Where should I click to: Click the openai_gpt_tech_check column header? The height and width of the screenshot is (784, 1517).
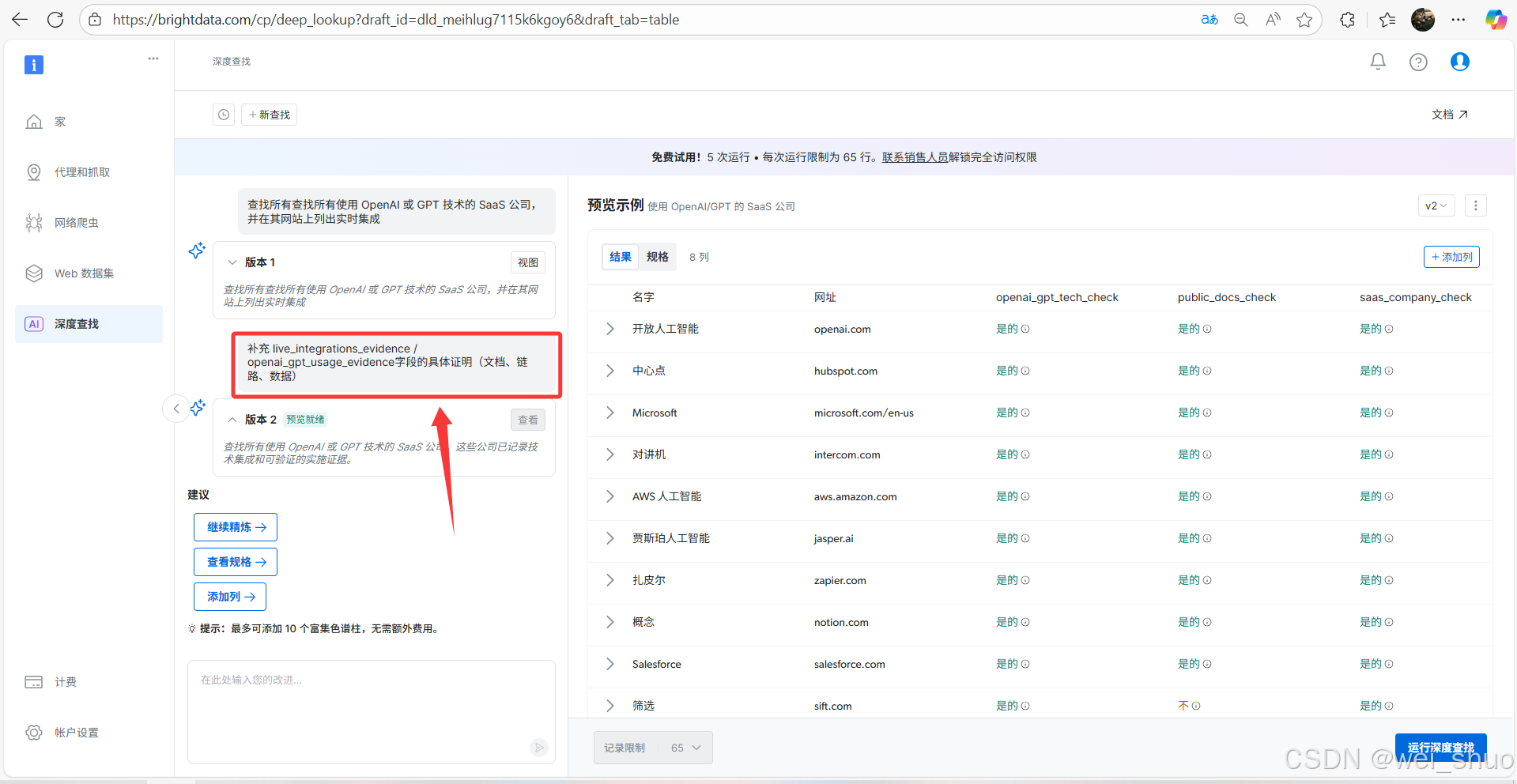pyautogui.click(x=1057, y=297)
